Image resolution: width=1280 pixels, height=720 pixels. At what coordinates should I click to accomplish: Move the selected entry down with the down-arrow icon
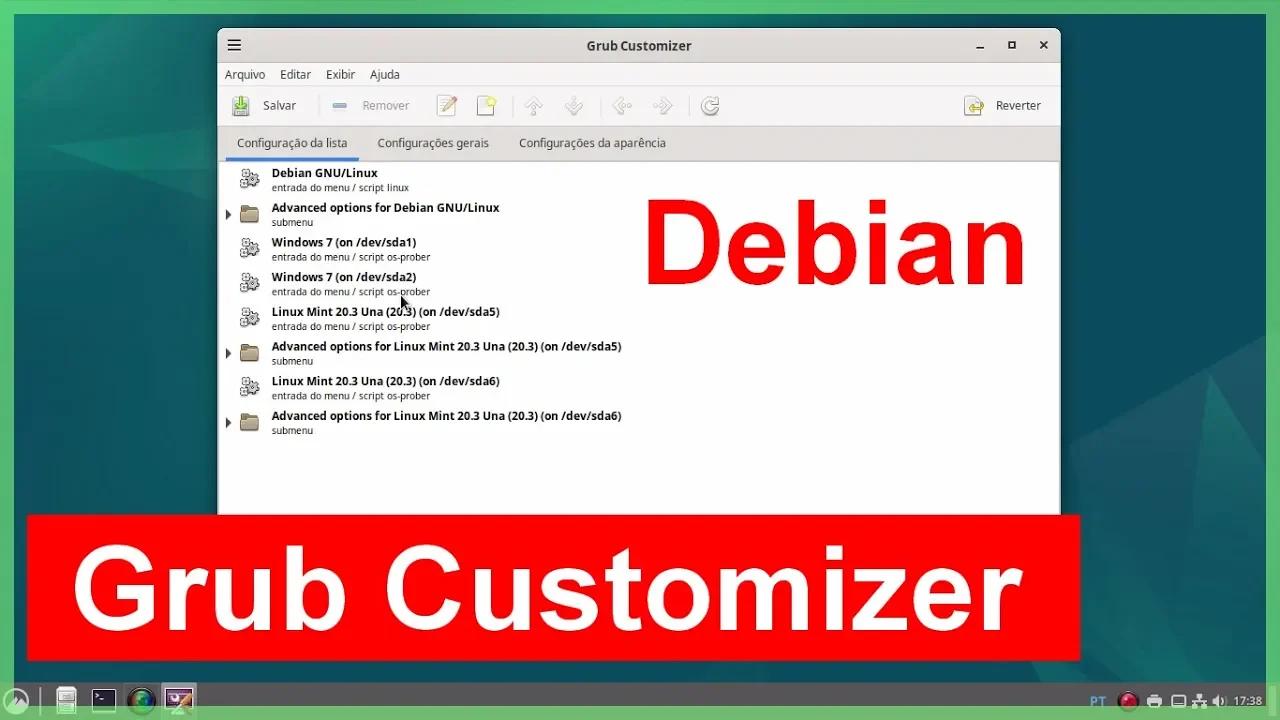pyautogui.click(x=573, y=105)
